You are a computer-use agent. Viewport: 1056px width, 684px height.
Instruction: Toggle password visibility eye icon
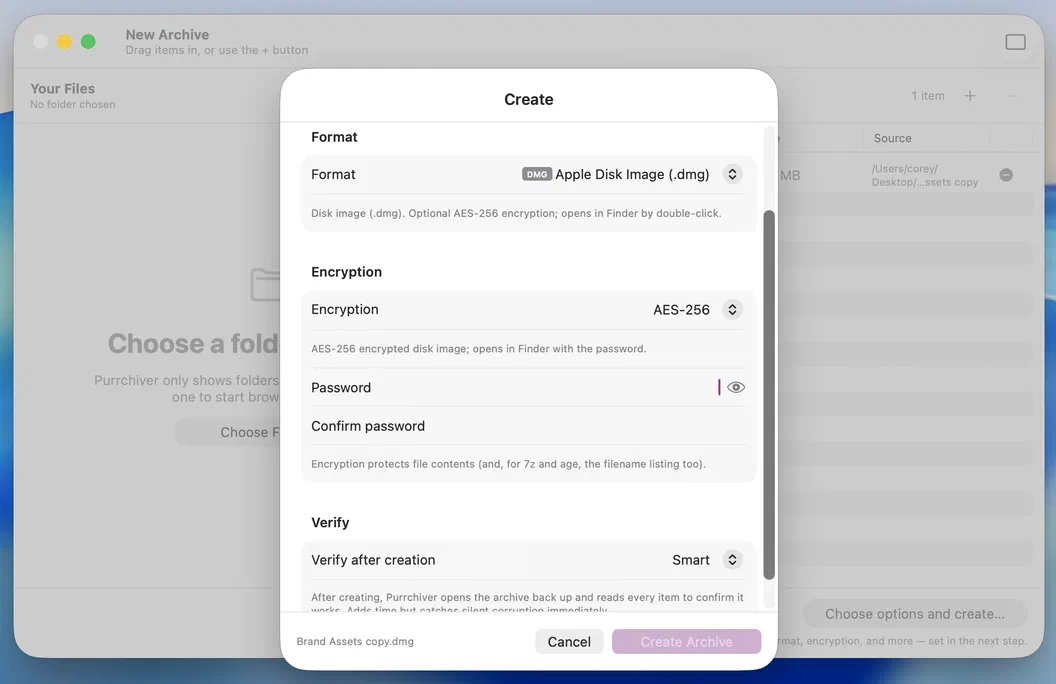click(x=735, y=387)
